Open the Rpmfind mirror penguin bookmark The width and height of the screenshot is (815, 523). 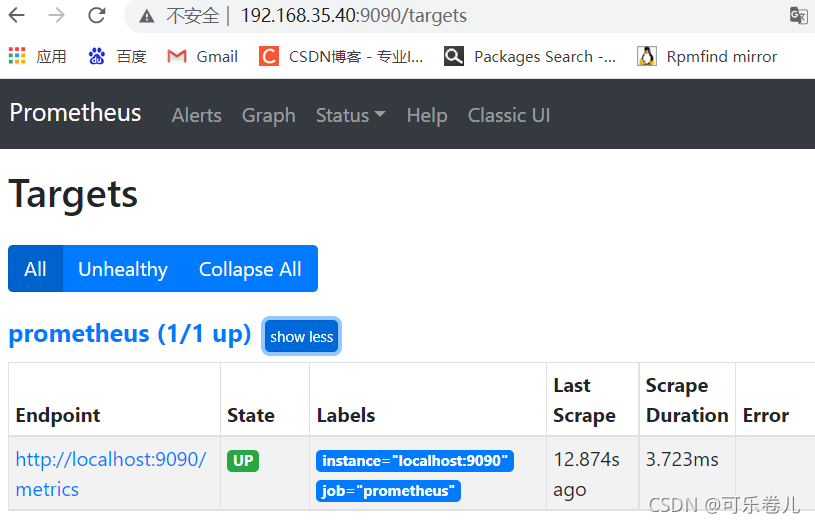pos(647,56)
